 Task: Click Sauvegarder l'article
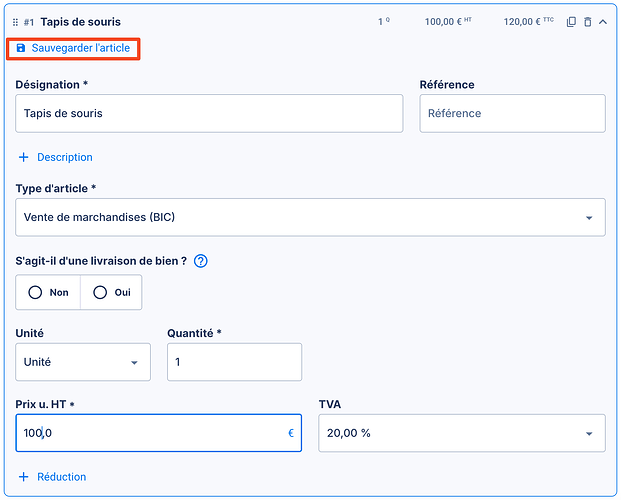[x=80, y=48]
